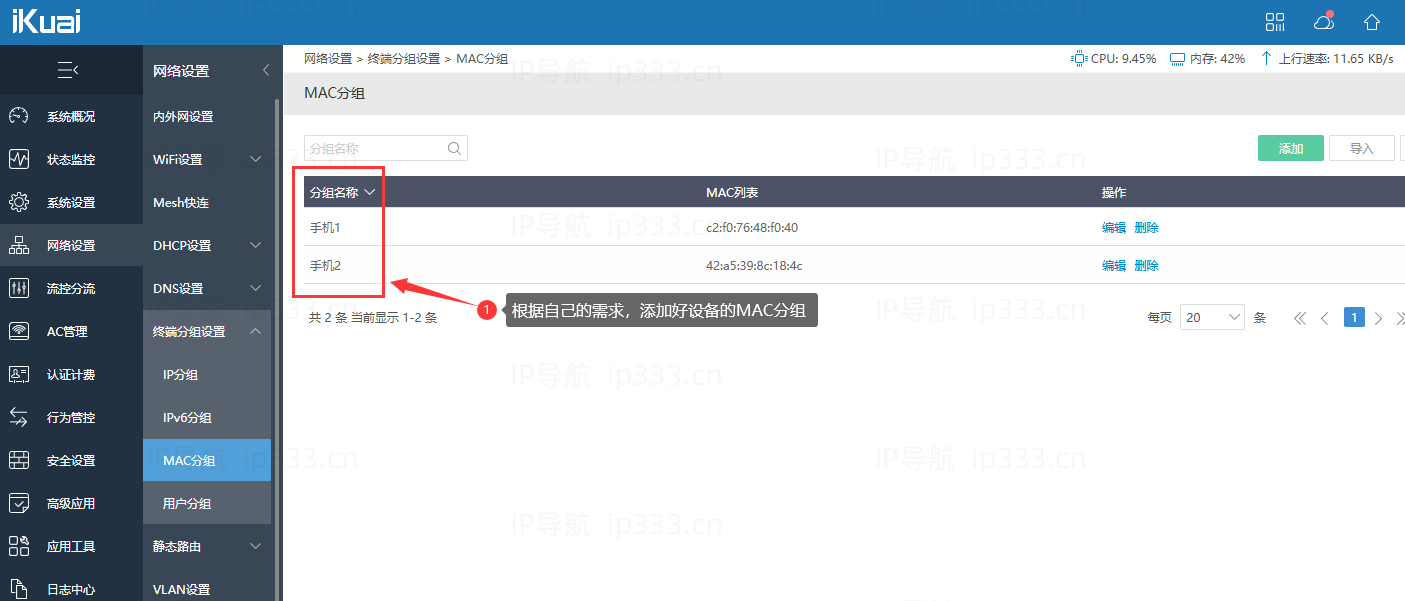
Task: Click the 状态监控 monitor icon
Action: pos(19,159)
